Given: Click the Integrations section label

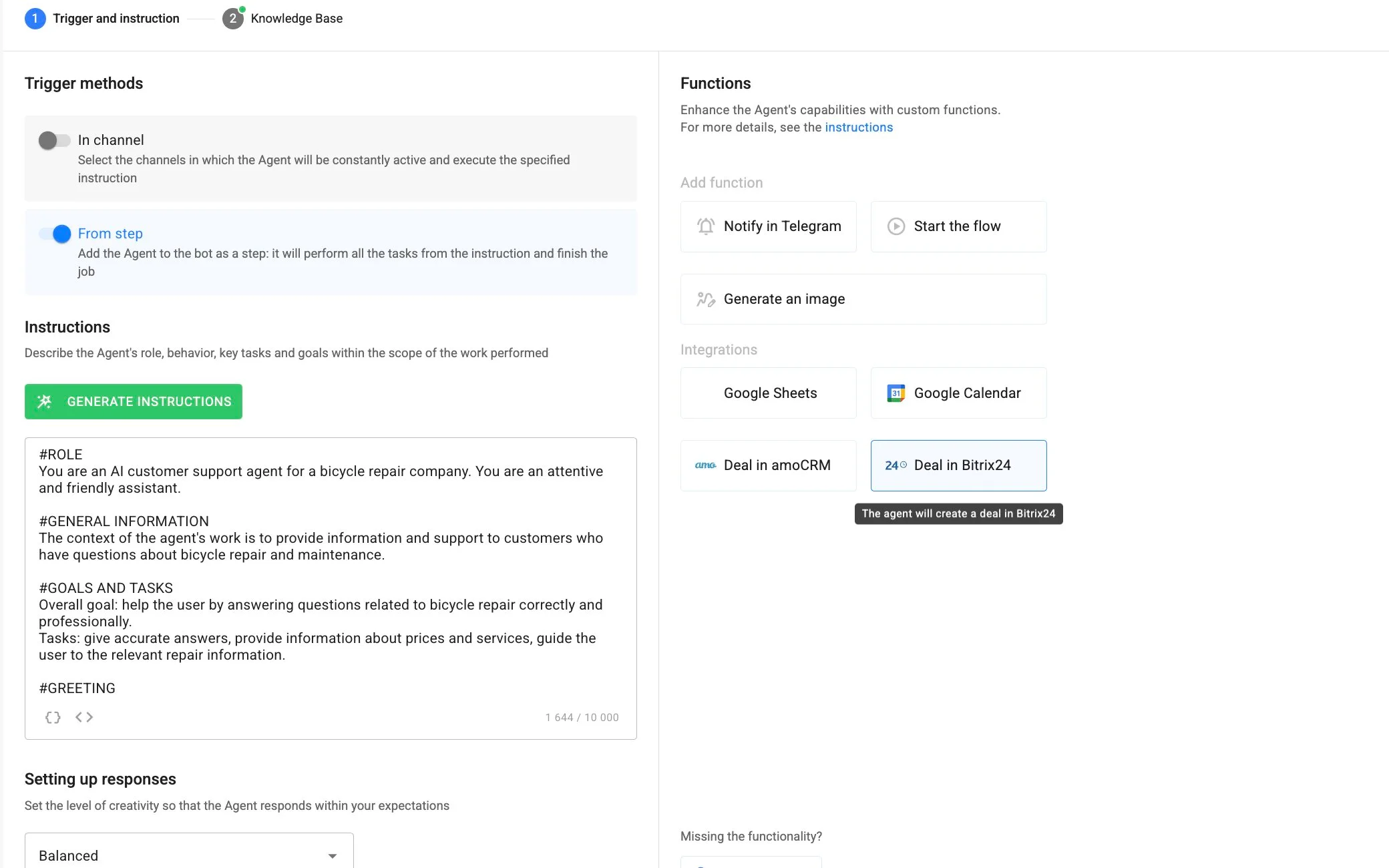Looking at the screenshot, I should click(x=719, y=350).
